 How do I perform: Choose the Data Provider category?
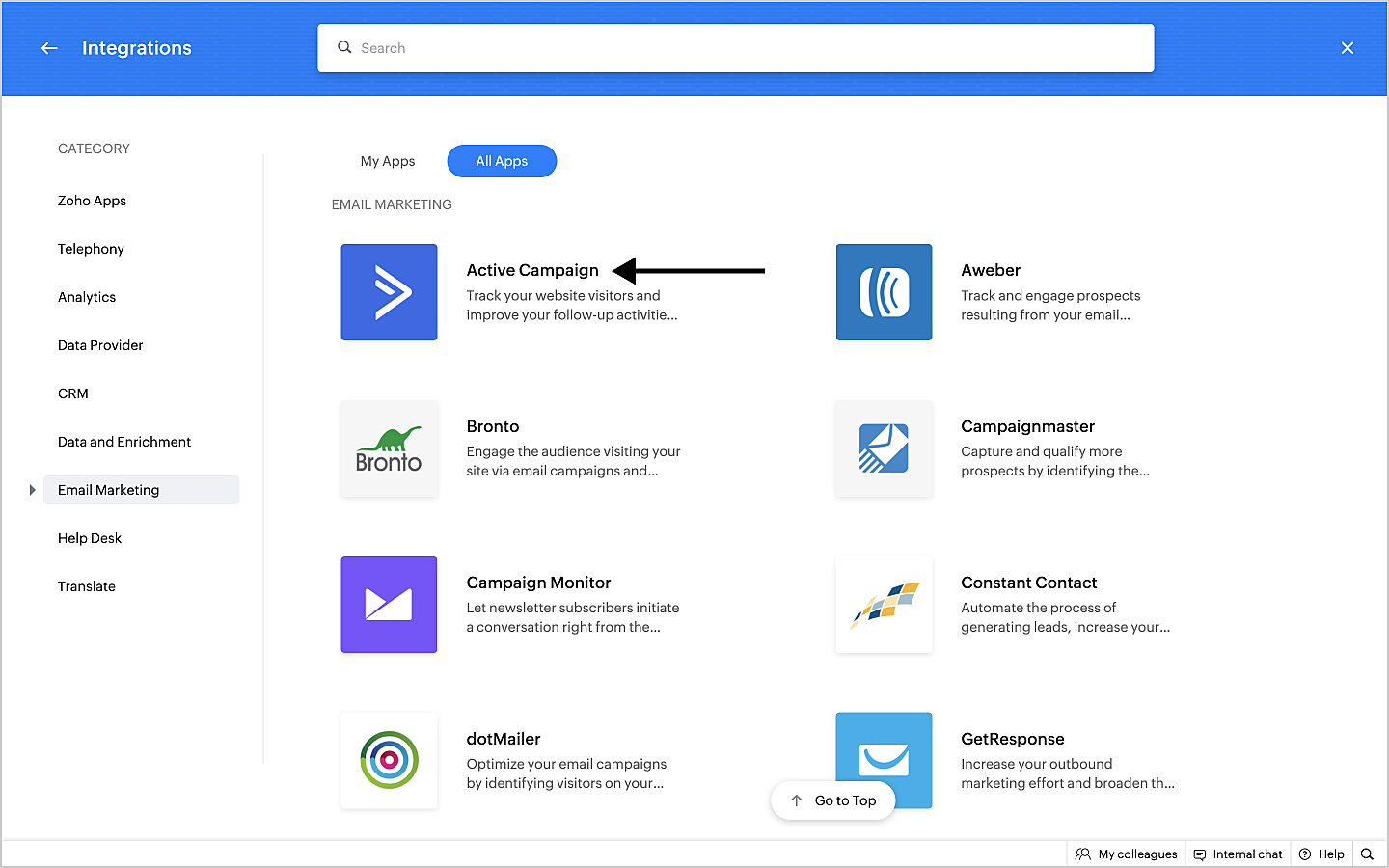tap(100, 345)
